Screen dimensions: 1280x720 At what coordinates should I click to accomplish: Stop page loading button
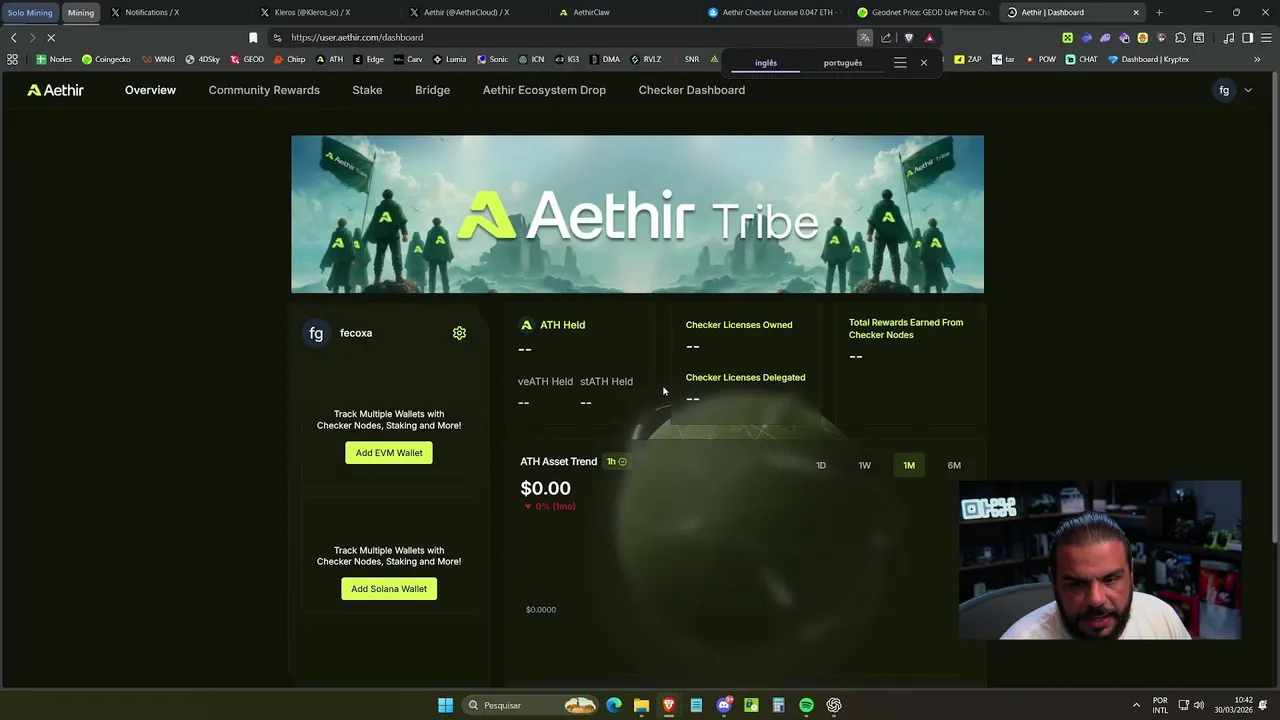pyautogui.click(x=51, y=38)
